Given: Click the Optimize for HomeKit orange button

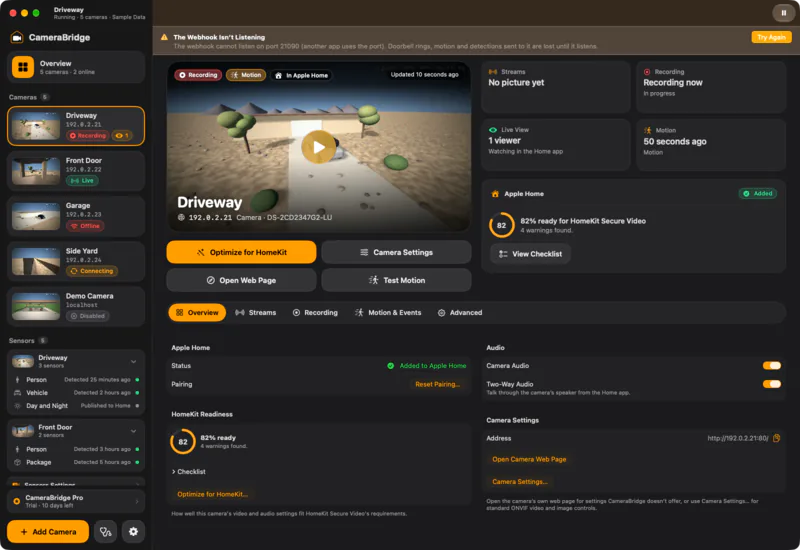Looking at the screenshot, I should pyautogui.click(x=241, y=252).
